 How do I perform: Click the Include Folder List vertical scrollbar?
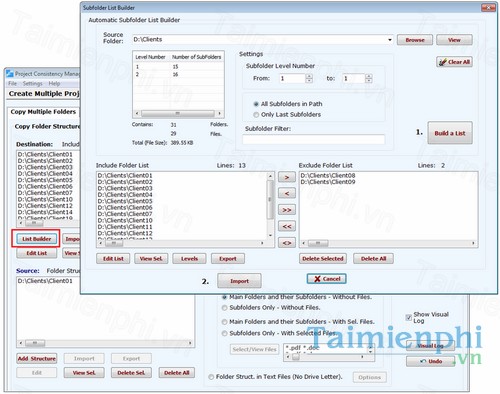(x=270, y=206)
